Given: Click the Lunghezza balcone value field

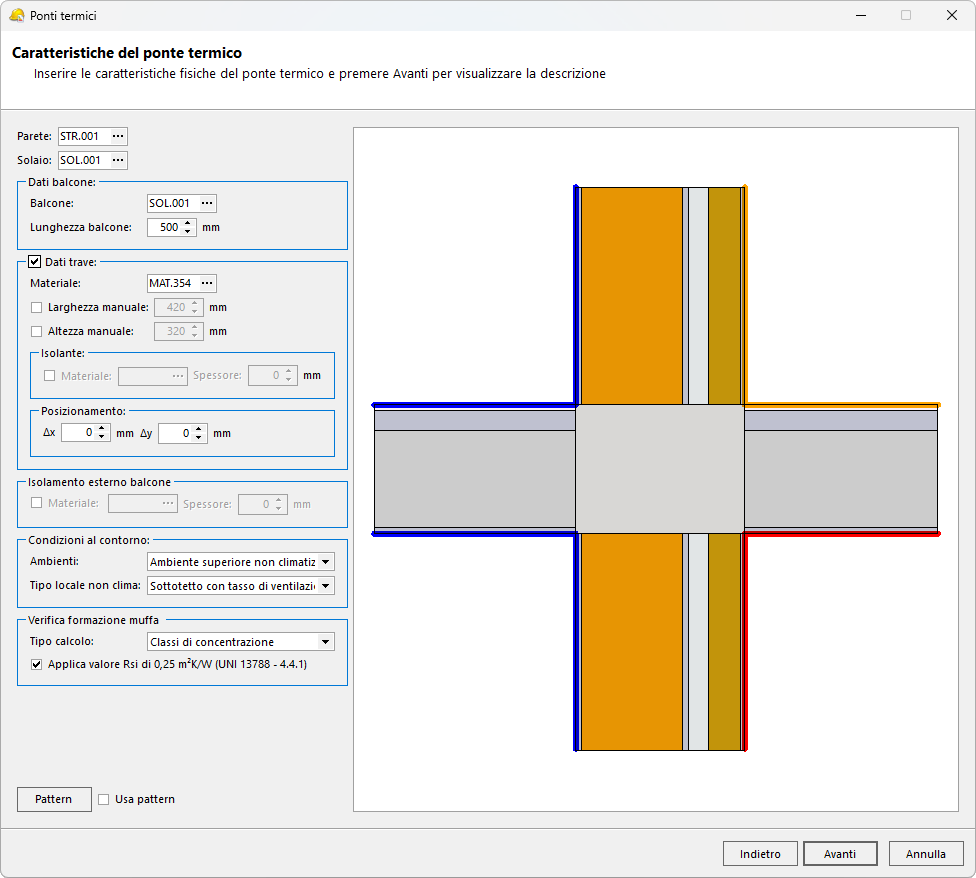Looking at the screenshot, I should 164,227.
